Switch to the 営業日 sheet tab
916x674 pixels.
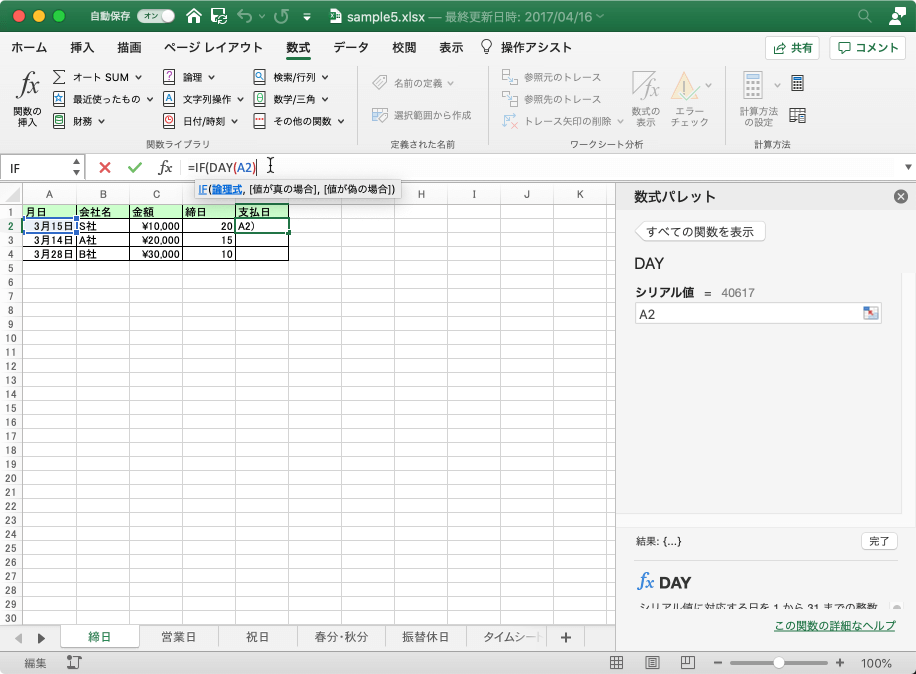tap(178, 637)
